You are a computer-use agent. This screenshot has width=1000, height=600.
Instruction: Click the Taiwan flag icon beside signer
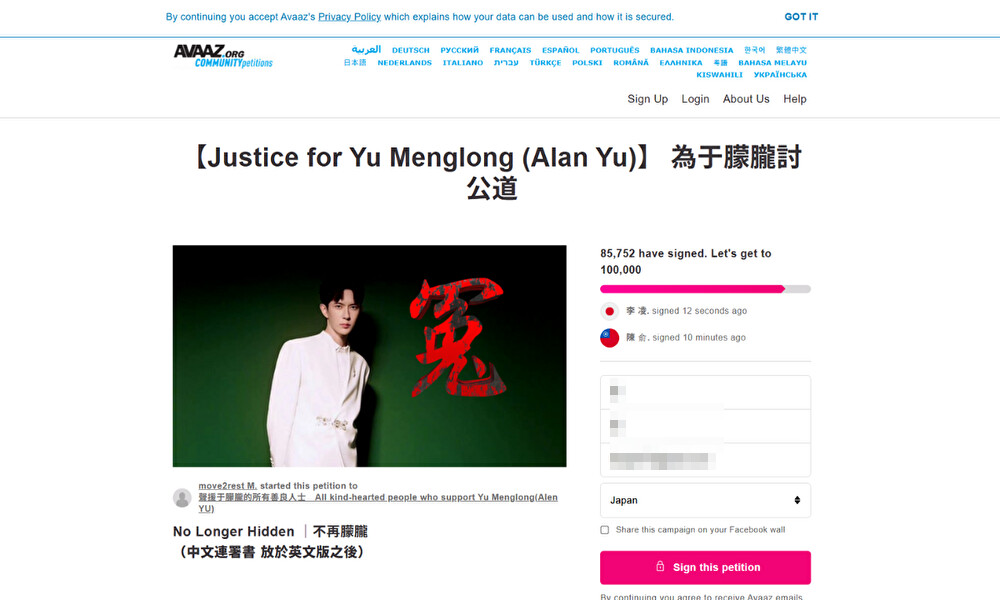coord(610,338)
